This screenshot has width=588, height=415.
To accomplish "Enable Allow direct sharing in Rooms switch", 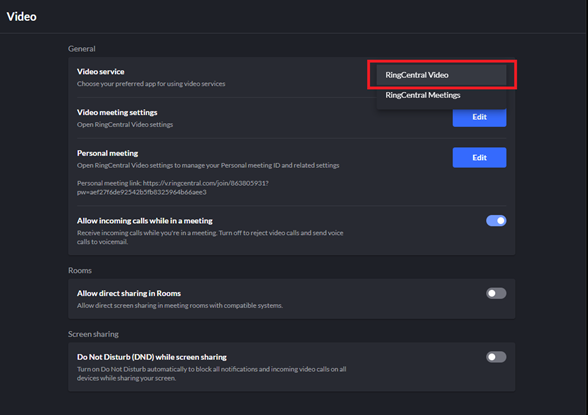I will pos(496,293).
